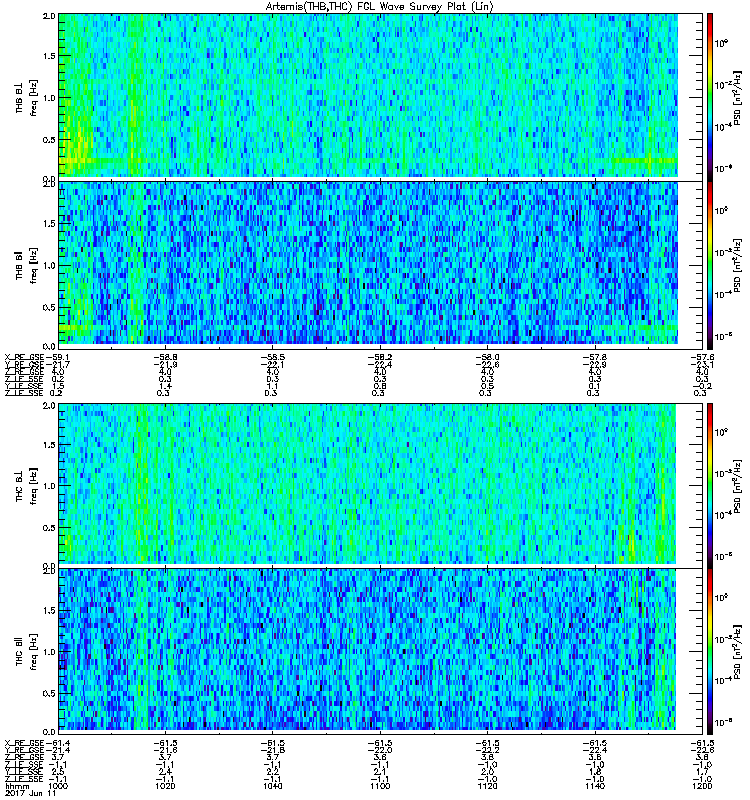Click the Y_LF_SSE value '0.8'
750x800 pixels.
click(380, 386)
